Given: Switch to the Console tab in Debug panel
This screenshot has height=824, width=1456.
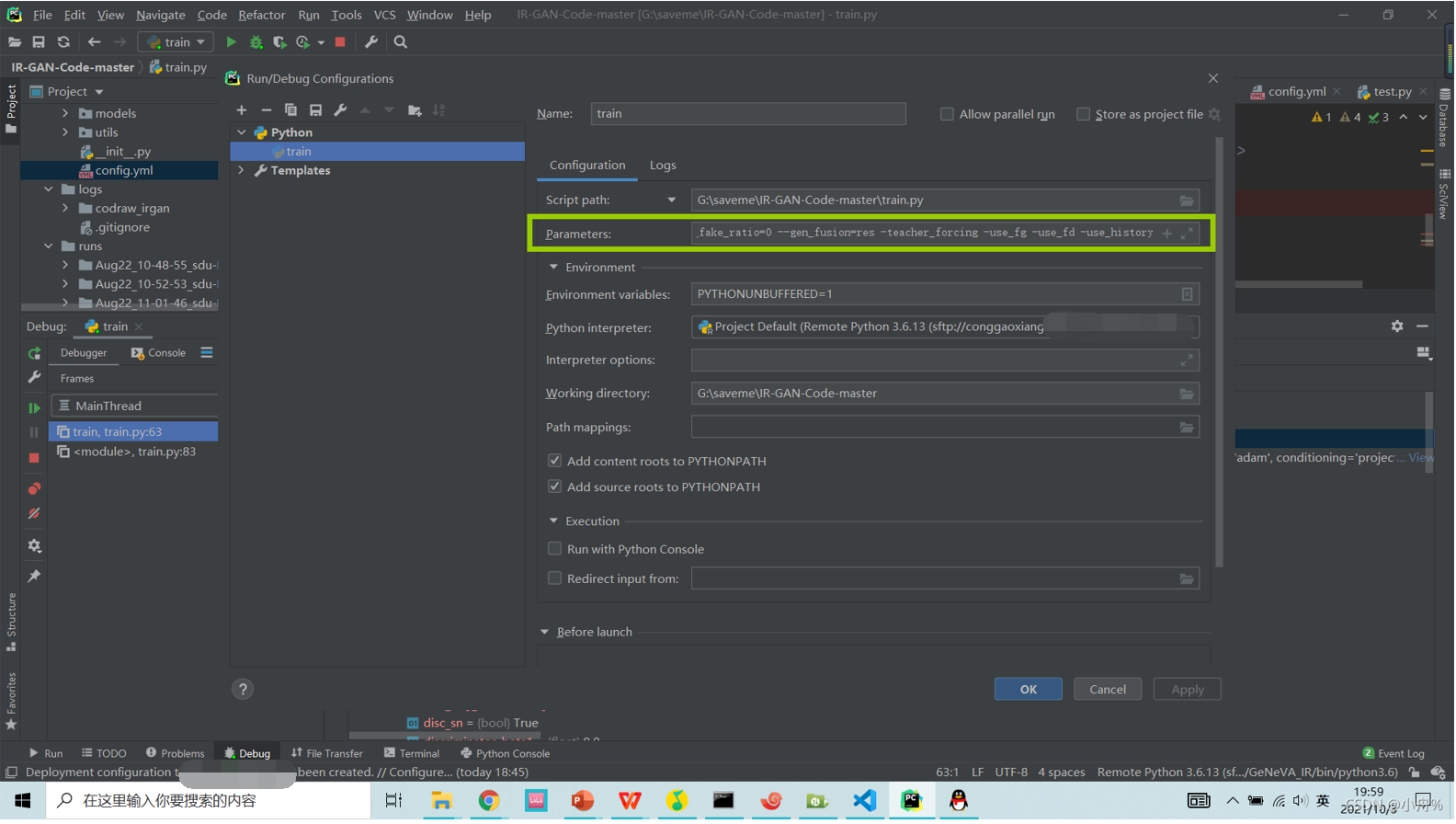Looking at the screenshot, I should tap(158, 353).
